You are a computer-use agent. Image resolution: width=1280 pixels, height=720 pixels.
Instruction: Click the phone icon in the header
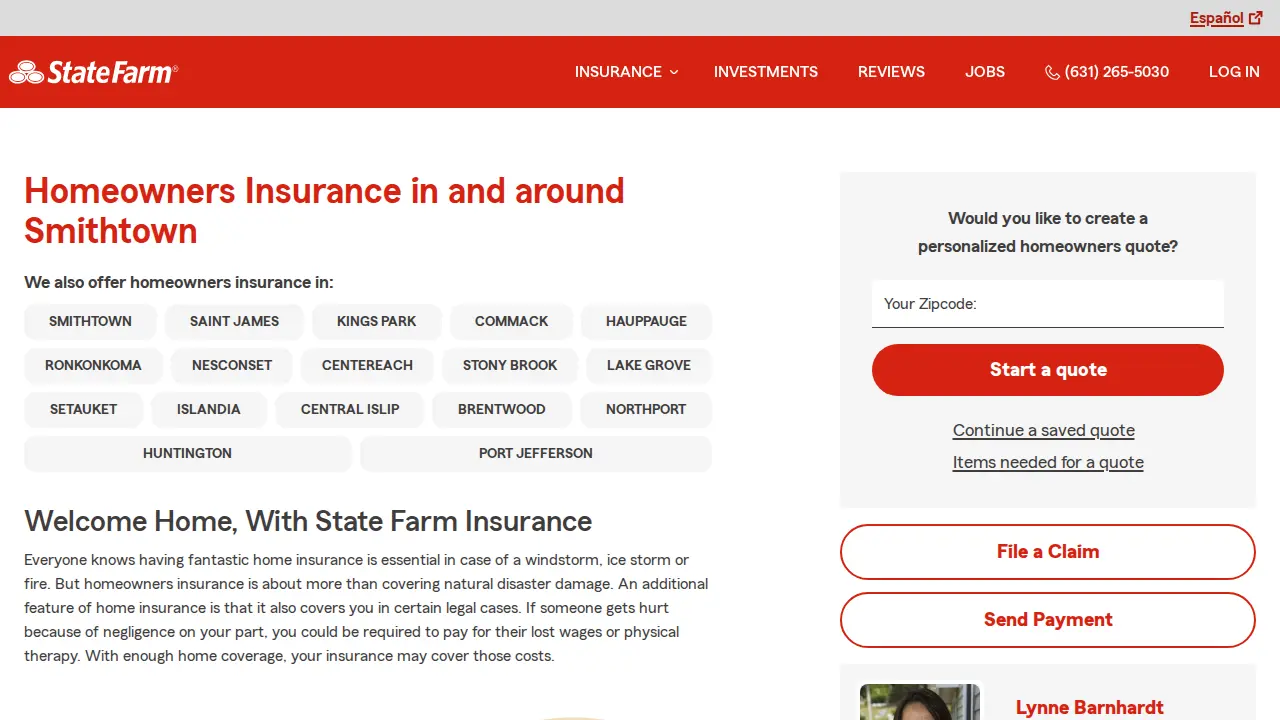(1052, 72)
